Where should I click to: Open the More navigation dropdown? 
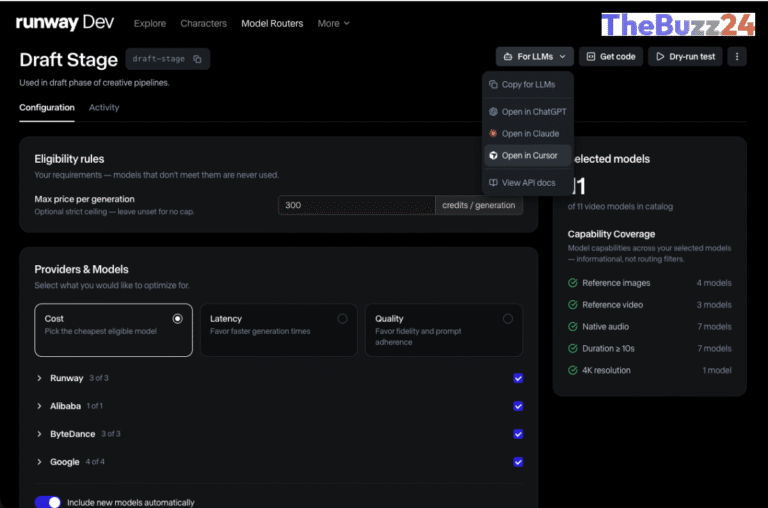334,24
